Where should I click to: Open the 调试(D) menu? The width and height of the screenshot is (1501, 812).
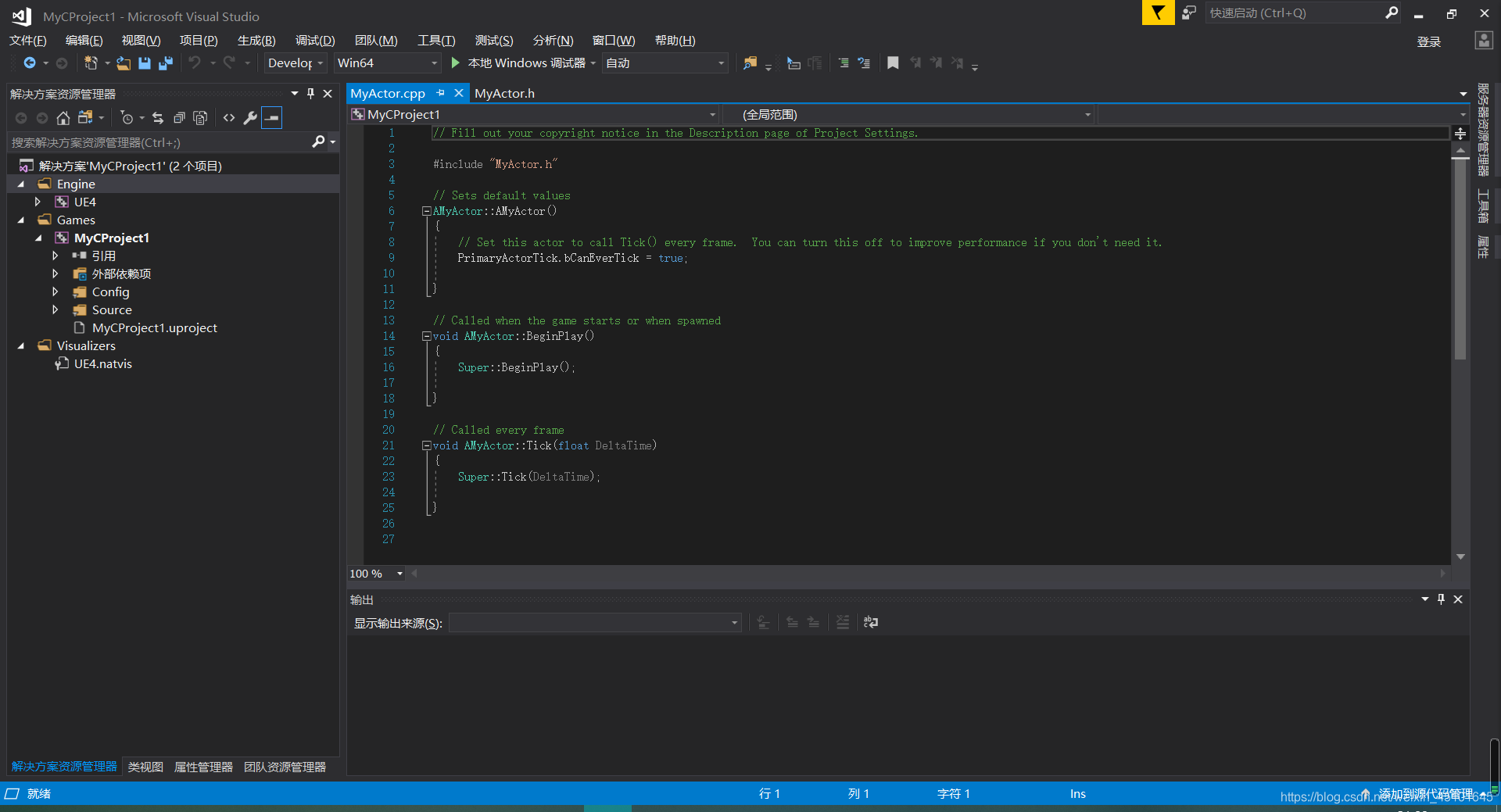click(x=315, y=41)
